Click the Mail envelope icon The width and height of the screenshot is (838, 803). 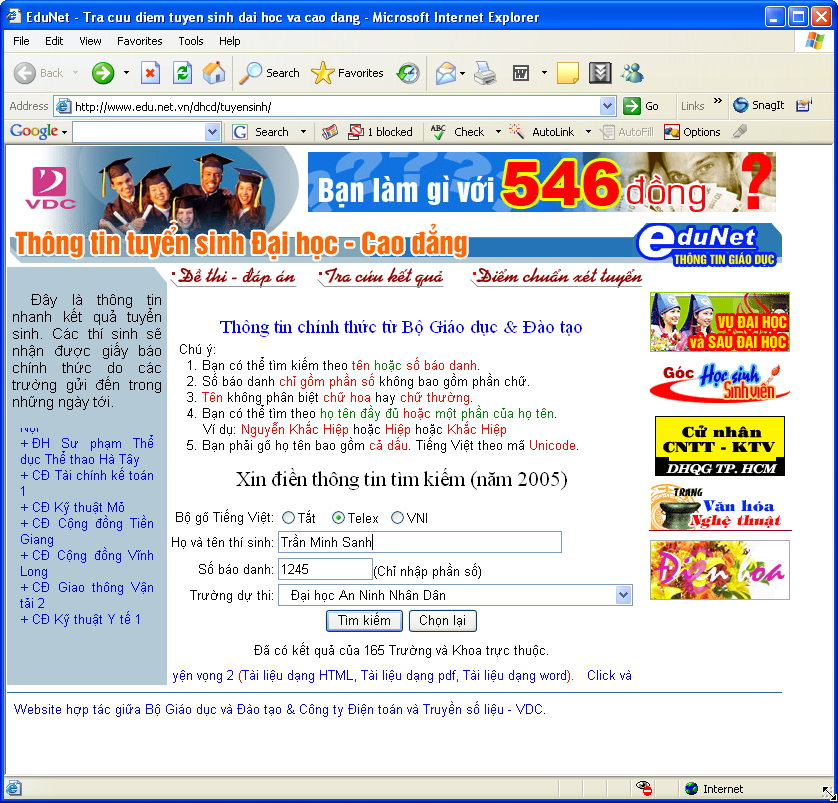tap(446, 73)
